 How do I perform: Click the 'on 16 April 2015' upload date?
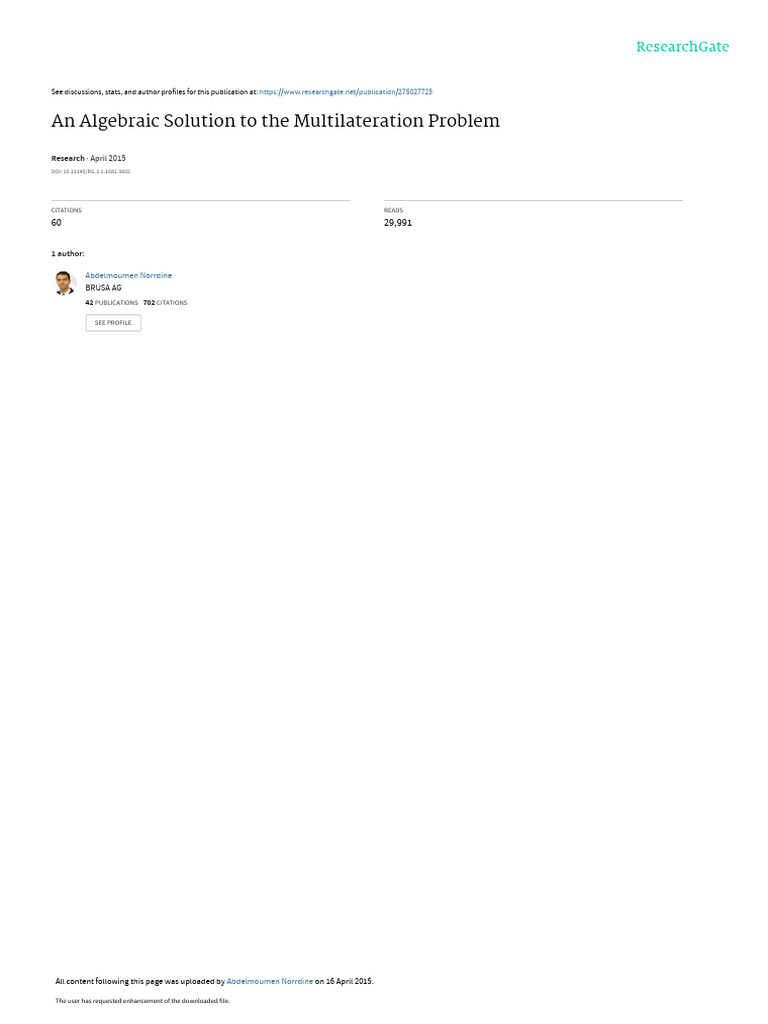tap(344, 981)
